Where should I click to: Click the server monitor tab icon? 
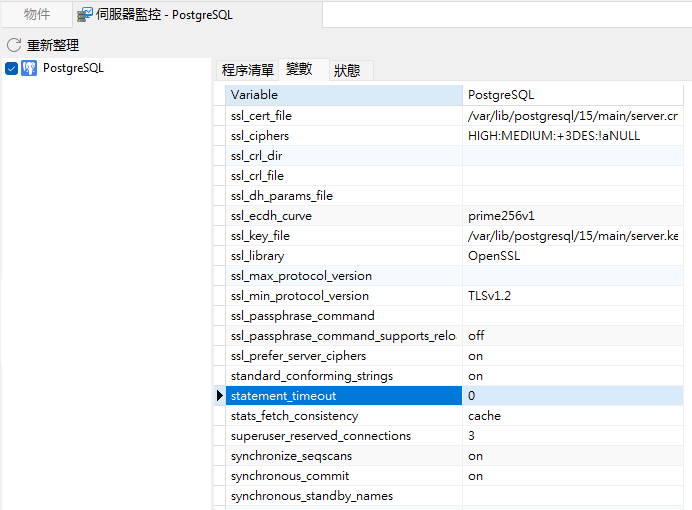(85, 14)
